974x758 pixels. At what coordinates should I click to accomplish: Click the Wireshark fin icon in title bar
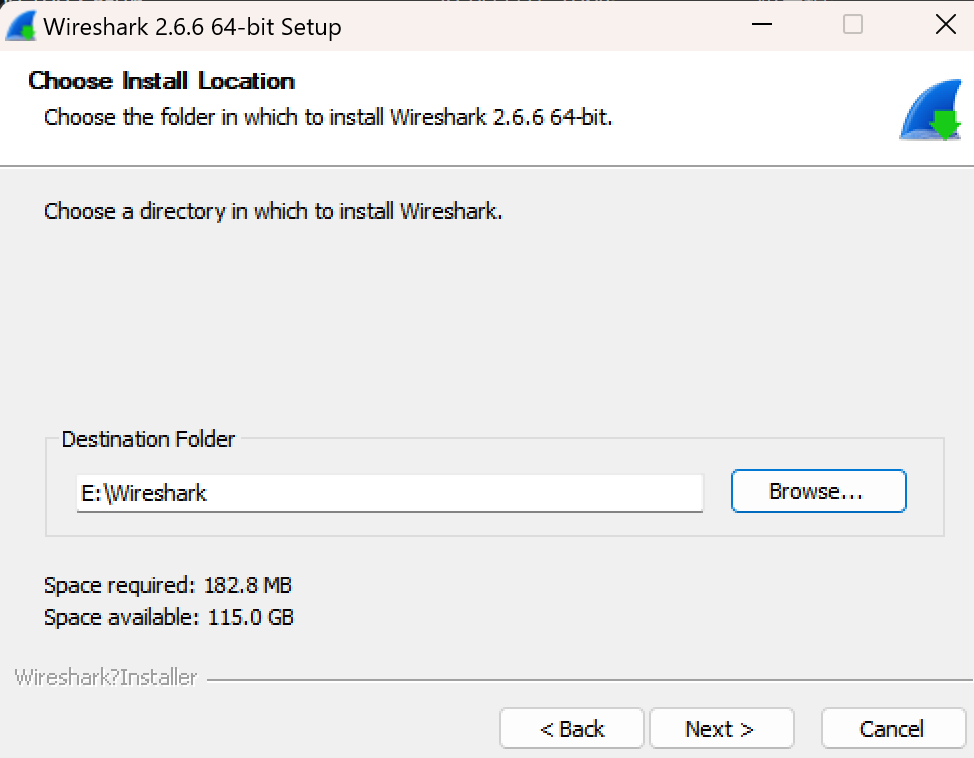coord(21,26)
